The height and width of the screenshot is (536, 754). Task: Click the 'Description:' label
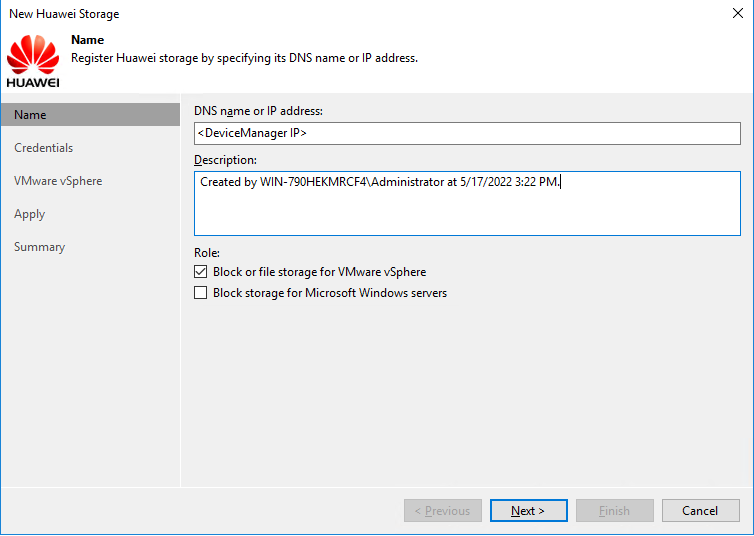[225, 160]
